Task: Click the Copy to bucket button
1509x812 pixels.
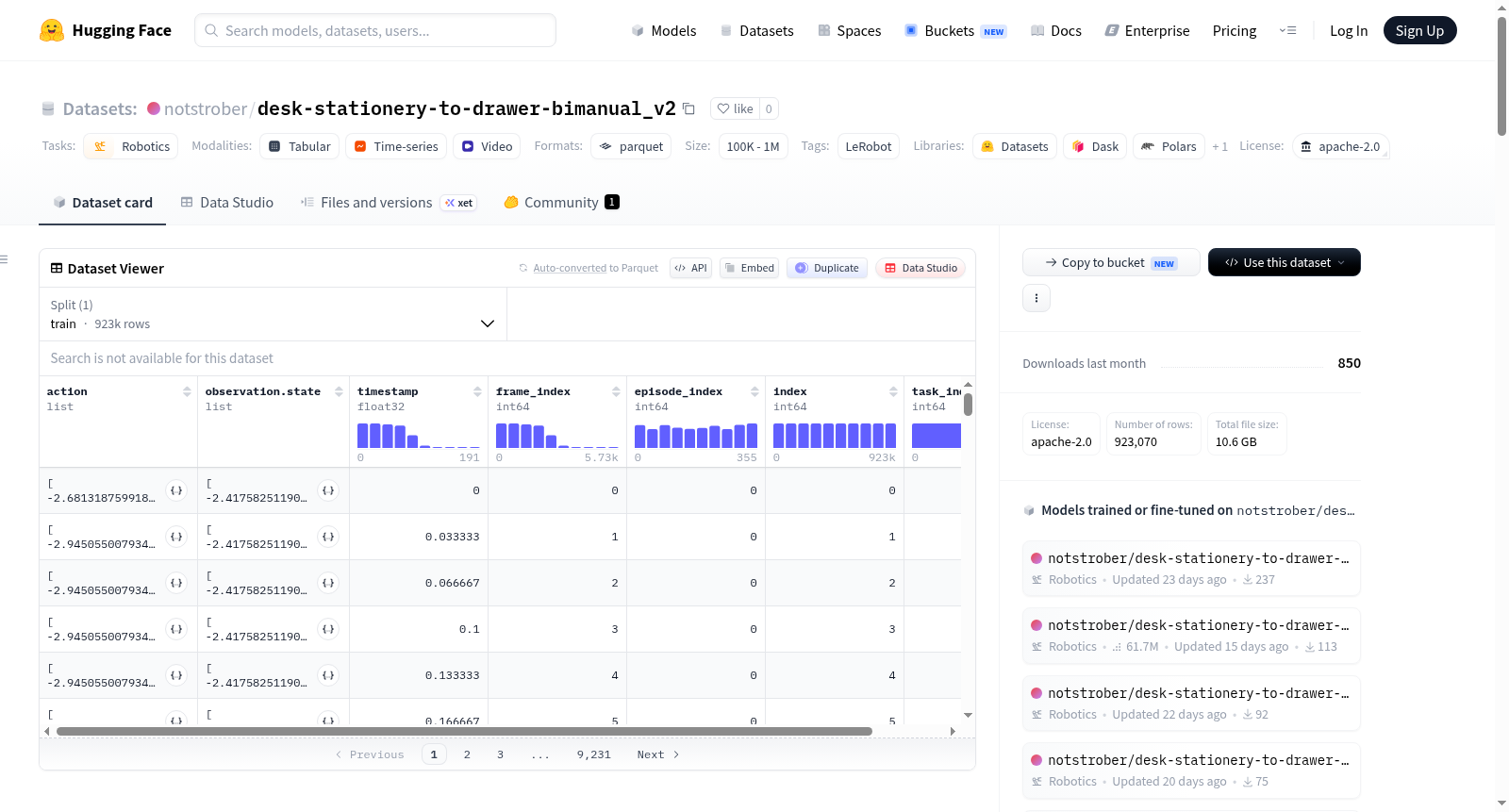Action: (x=1111, y=262)
